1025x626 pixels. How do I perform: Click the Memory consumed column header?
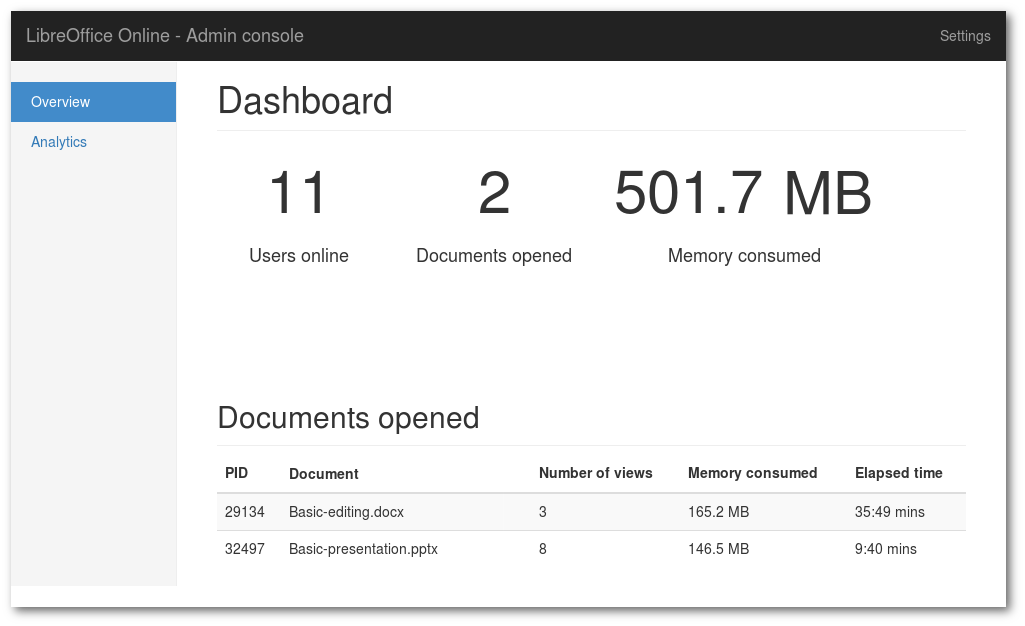752,473
